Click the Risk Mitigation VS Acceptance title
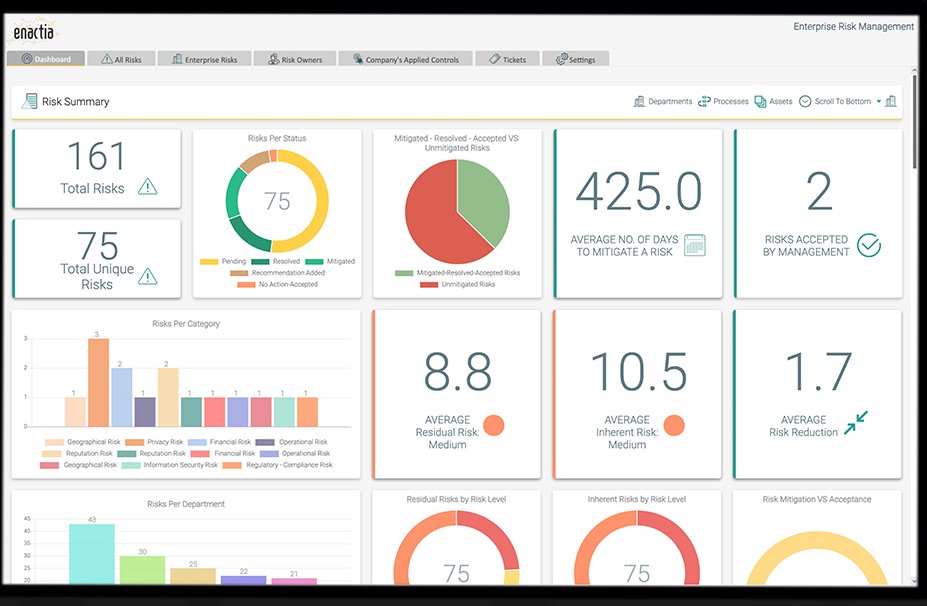The height and width of the screenshot is (606, 927). pyautogui.click(x=816, y=499)
